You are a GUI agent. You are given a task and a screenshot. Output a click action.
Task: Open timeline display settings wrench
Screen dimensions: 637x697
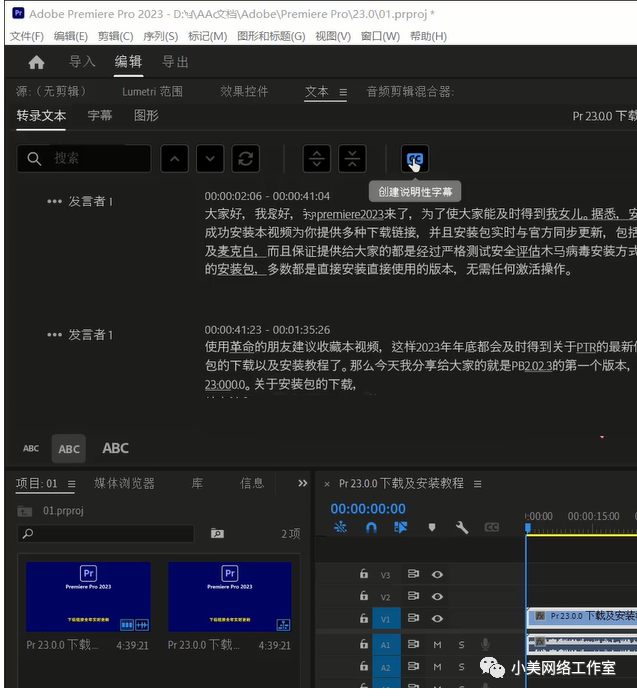(462, 527)
